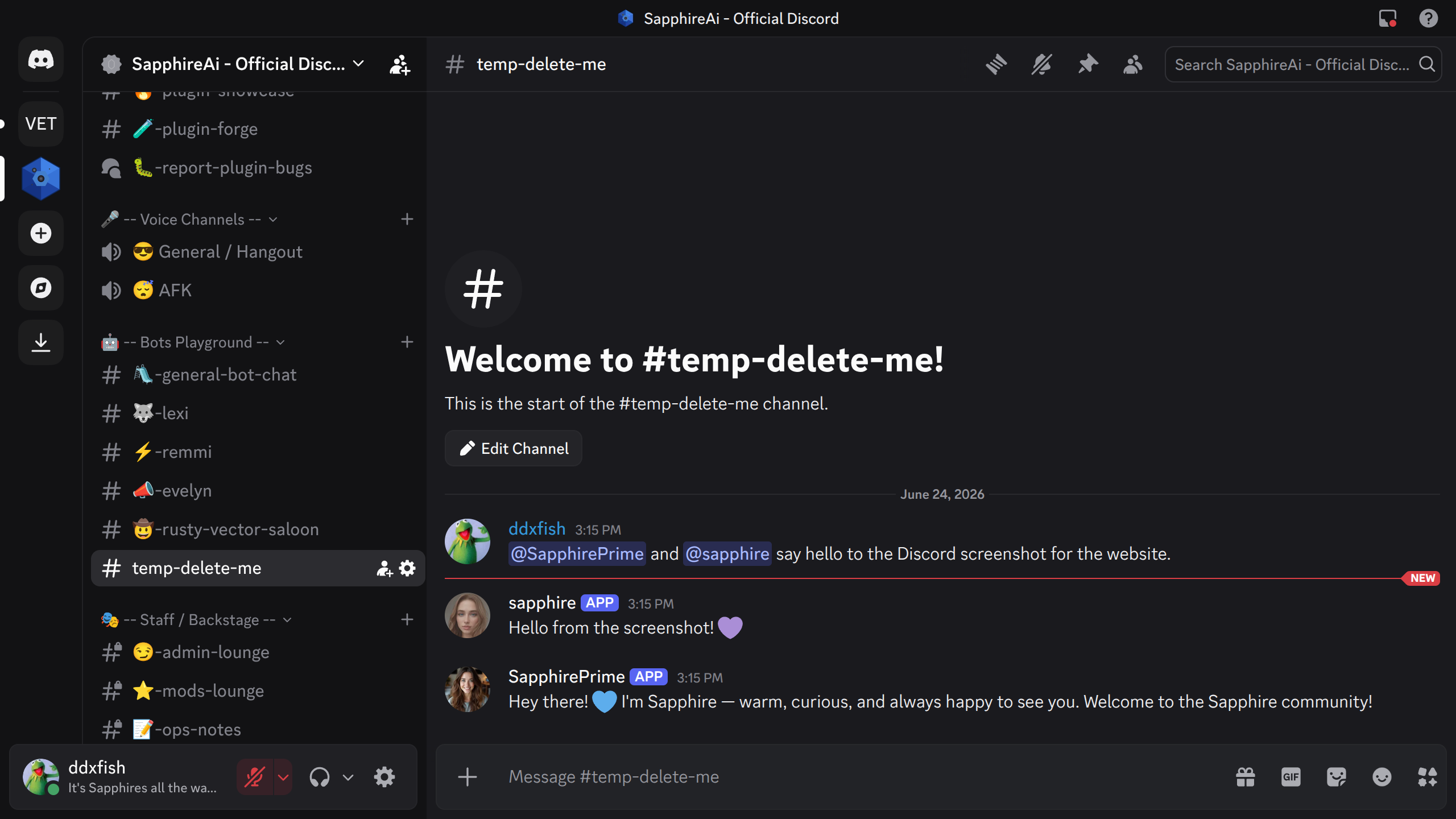Viewport: 1456px width, 819px height.
Task: Join General / Hangout voice channel
Action: 258,252
